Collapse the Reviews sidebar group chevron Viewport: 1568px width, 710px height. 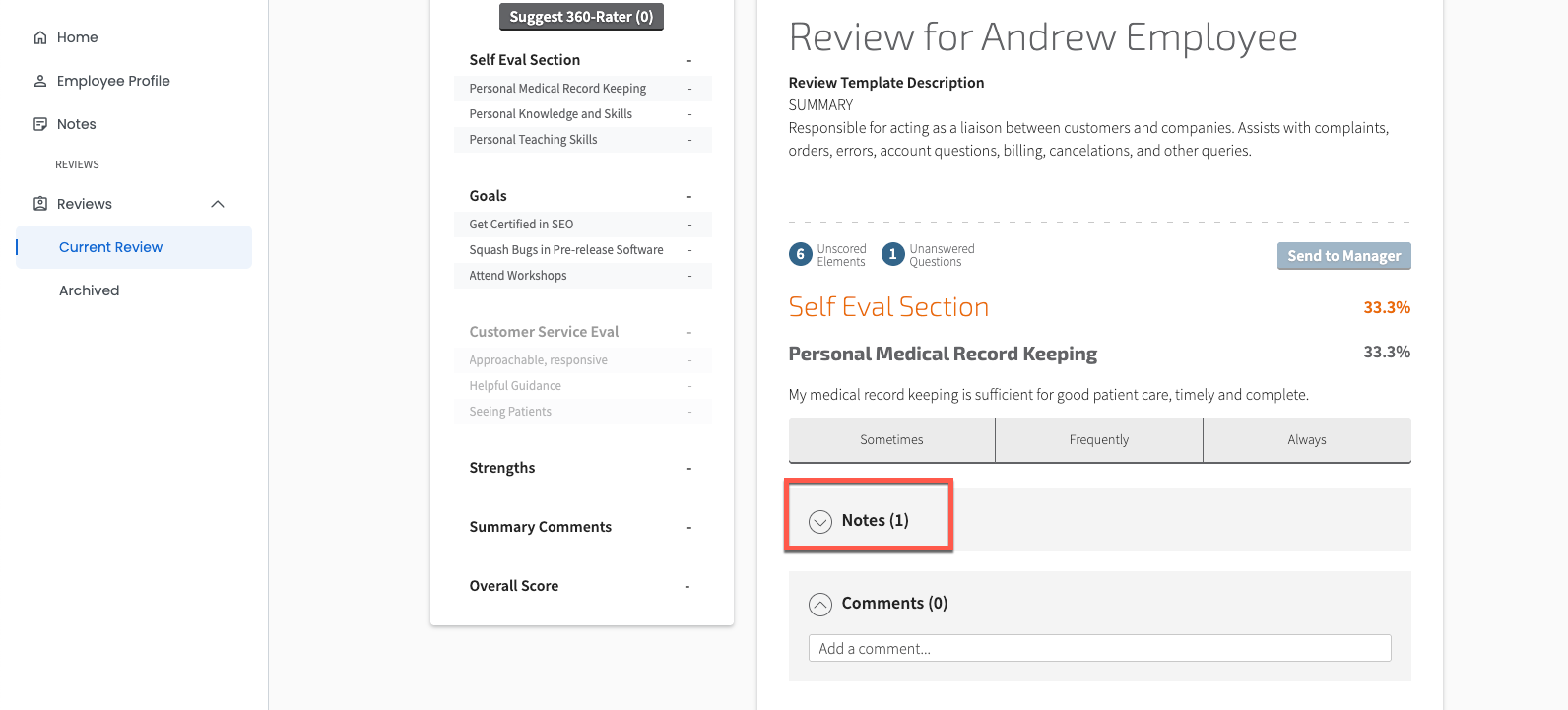[x=218, y=204]
